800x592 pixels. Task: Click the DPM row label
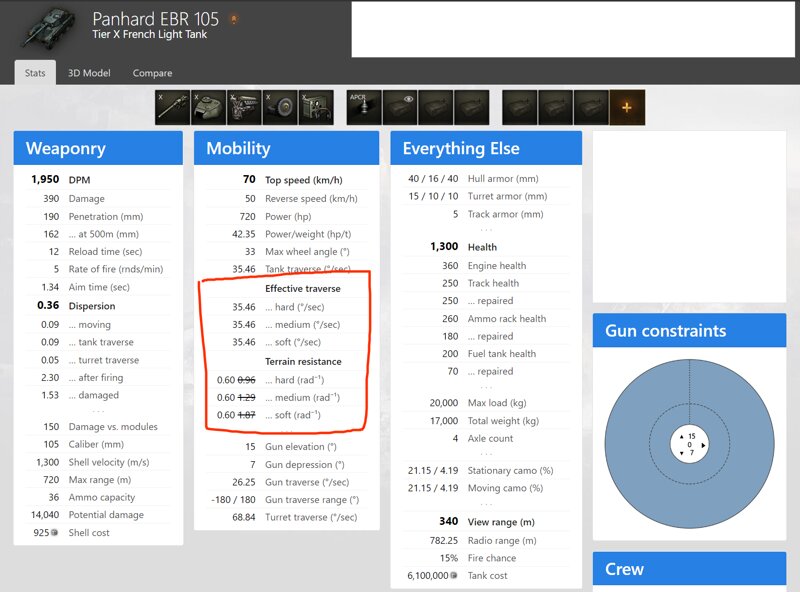tap(79, 180)
